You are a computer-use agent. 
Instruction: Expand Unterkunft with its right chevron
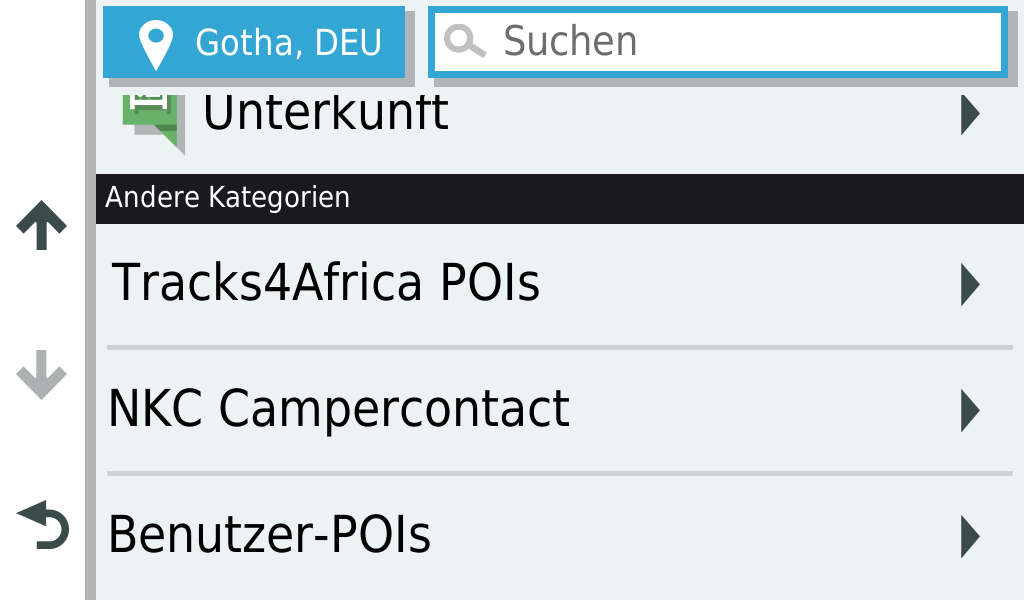[x=969, y=115]
